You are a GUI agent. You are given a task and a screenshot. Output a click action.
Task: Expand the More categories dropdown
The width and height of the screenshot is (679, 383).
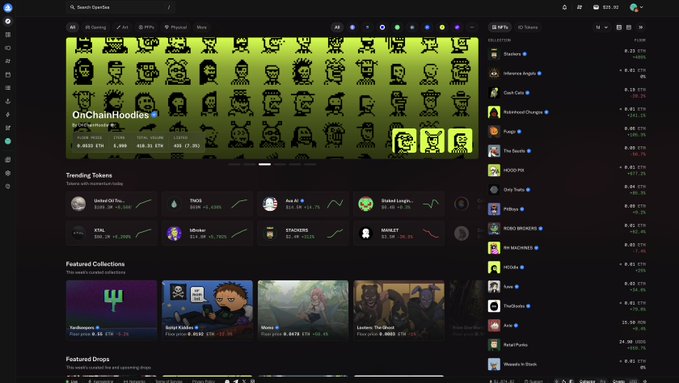coord(202,27)
